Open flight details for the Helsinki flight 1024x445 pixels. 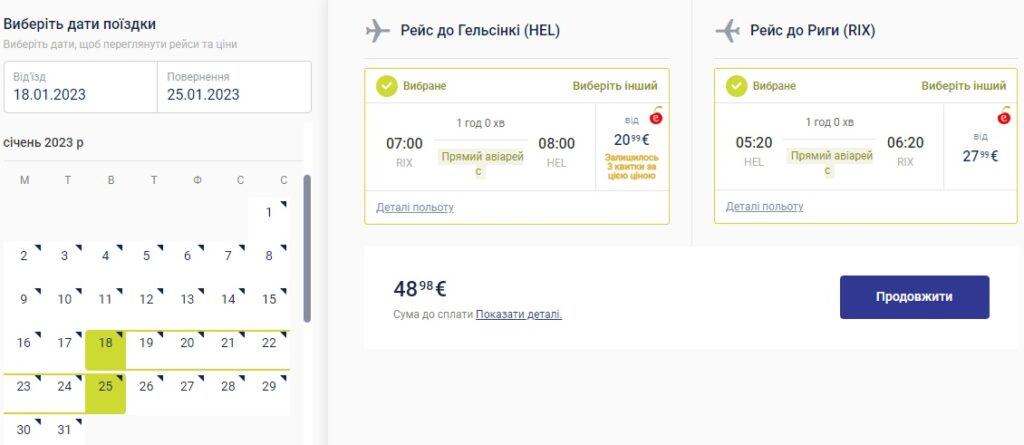pyautogui.click(x=414, y=207)
